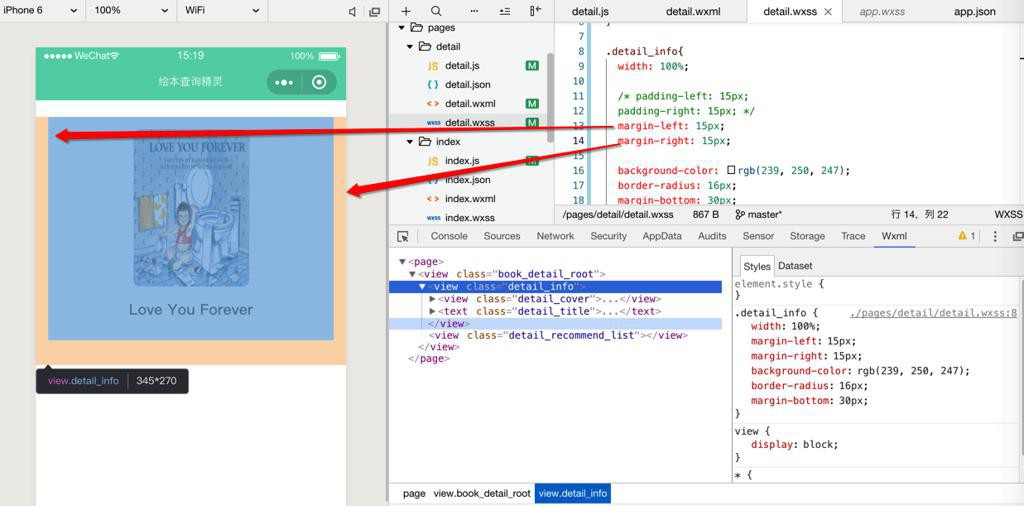This screenshot has height=506, width=1024.
Task: Collapse the index folder
Action: click(409, 142)
